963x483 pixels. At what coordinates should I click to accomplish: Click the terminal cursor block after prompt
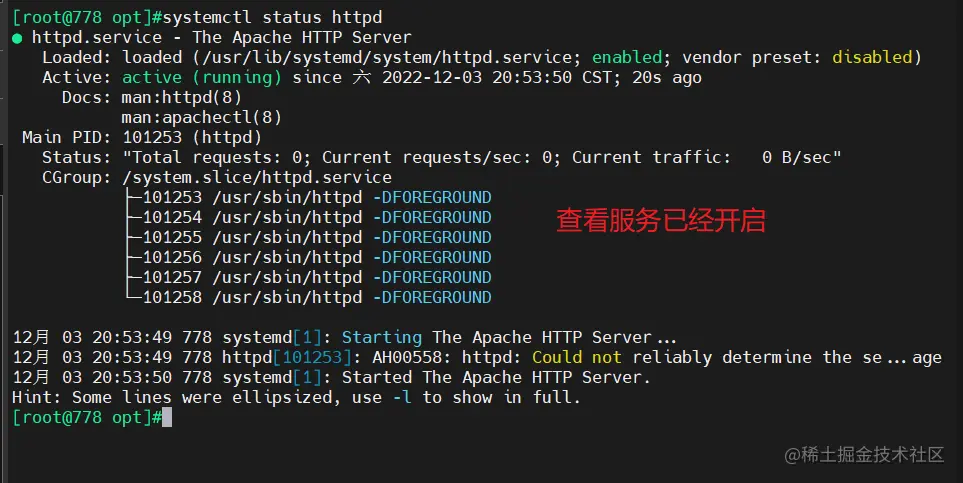[x=167, y=417]
